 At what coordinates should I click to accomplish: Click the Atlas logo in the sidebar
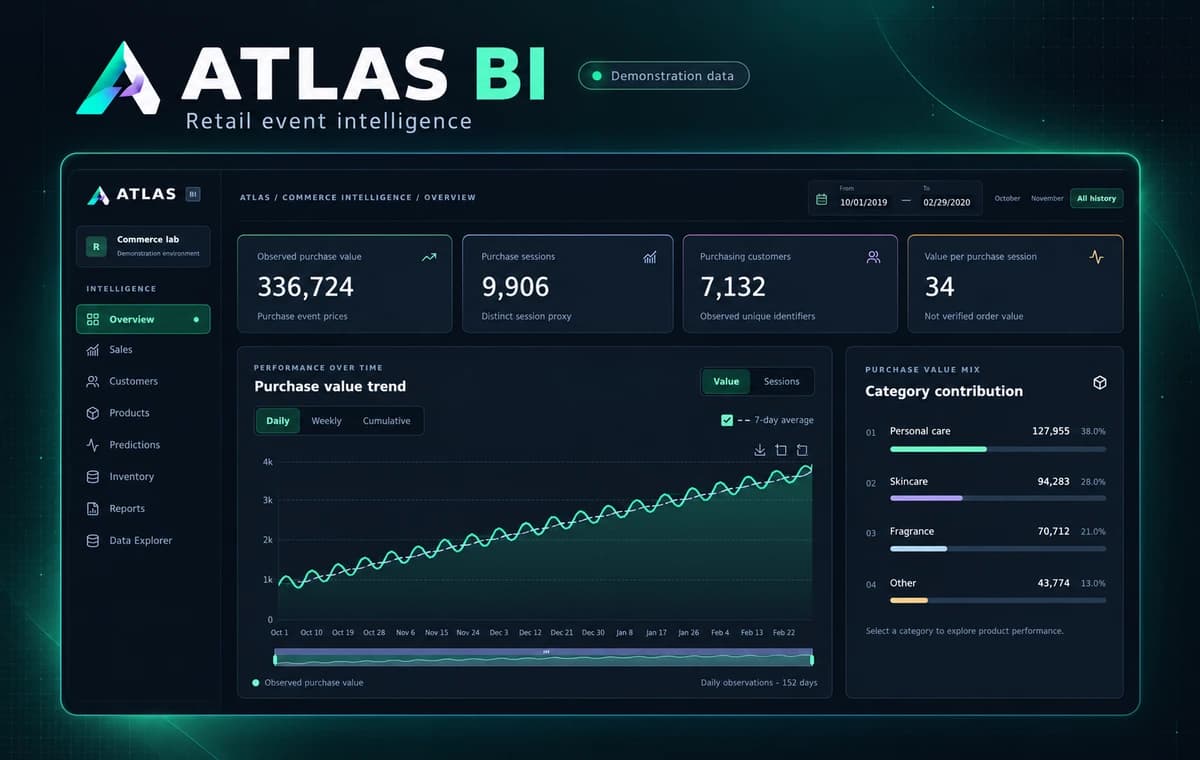[x=98, y=195]
